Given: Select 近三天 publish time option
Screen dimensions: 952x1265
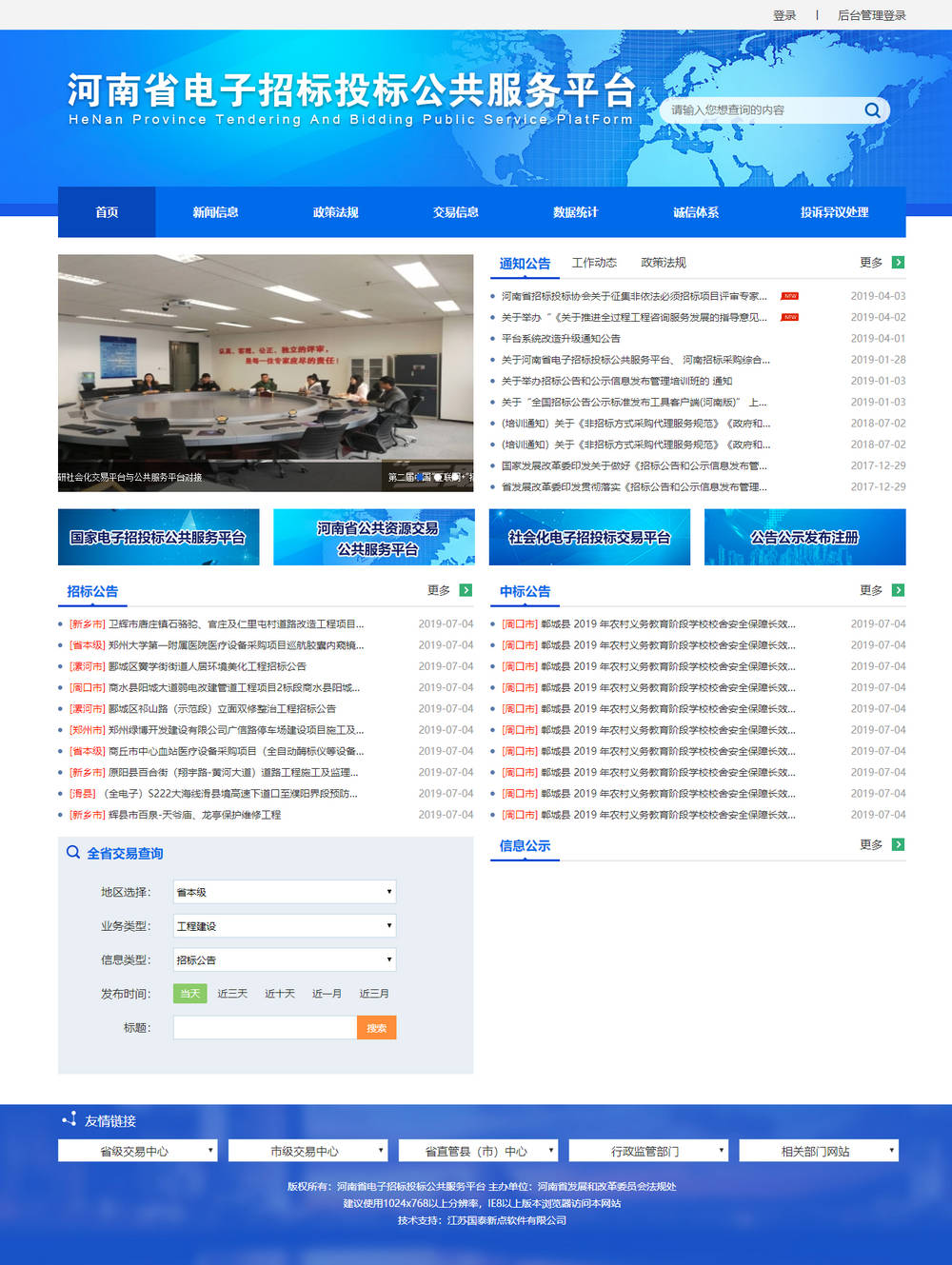Looking at the screenshot, I should [232, 994].
